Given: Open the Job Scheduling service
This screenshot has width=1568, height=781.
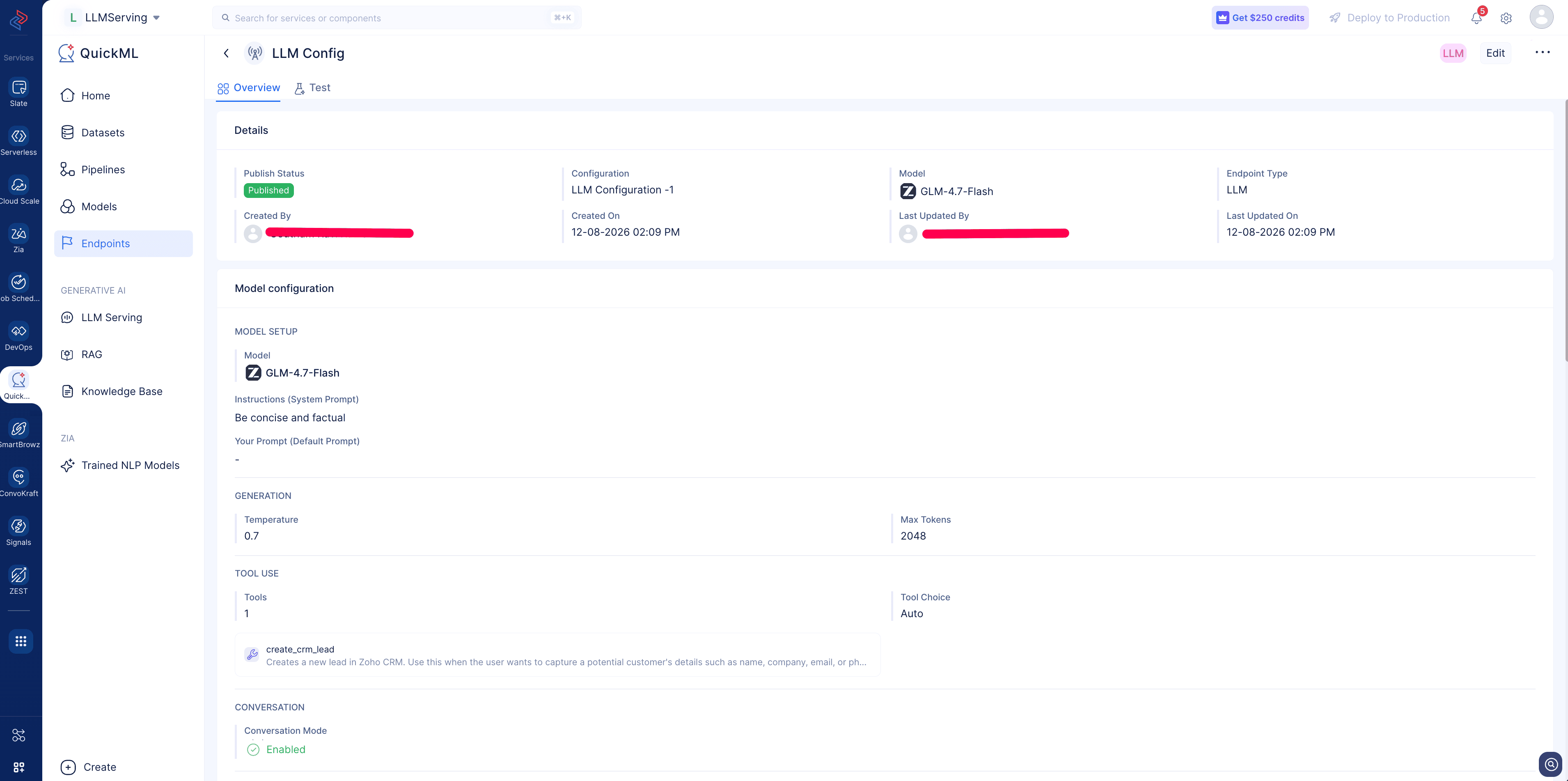Looking at the screenshot, I should [x=19, y=288].
